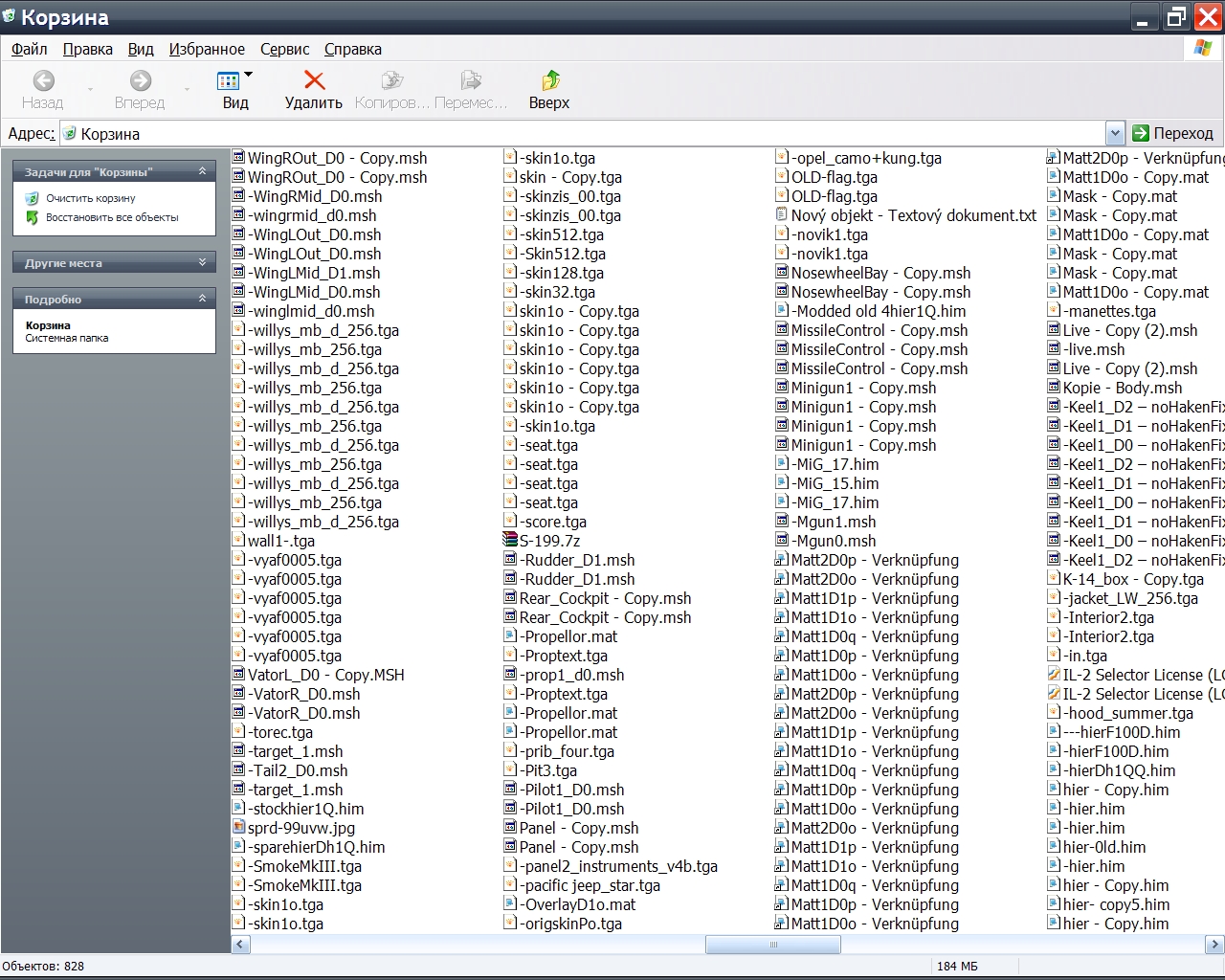Click the empty recycle bin icon in tasks panel

(x=32, y=198)
